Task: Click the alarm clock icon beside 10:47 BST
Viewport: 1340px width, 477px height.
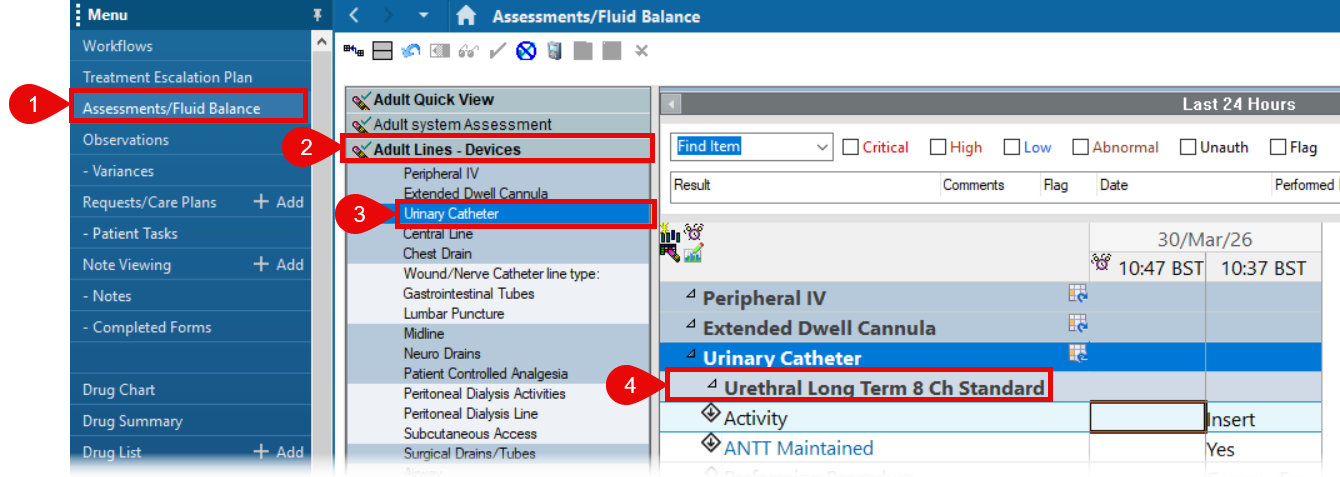Action: (1101, 265)
